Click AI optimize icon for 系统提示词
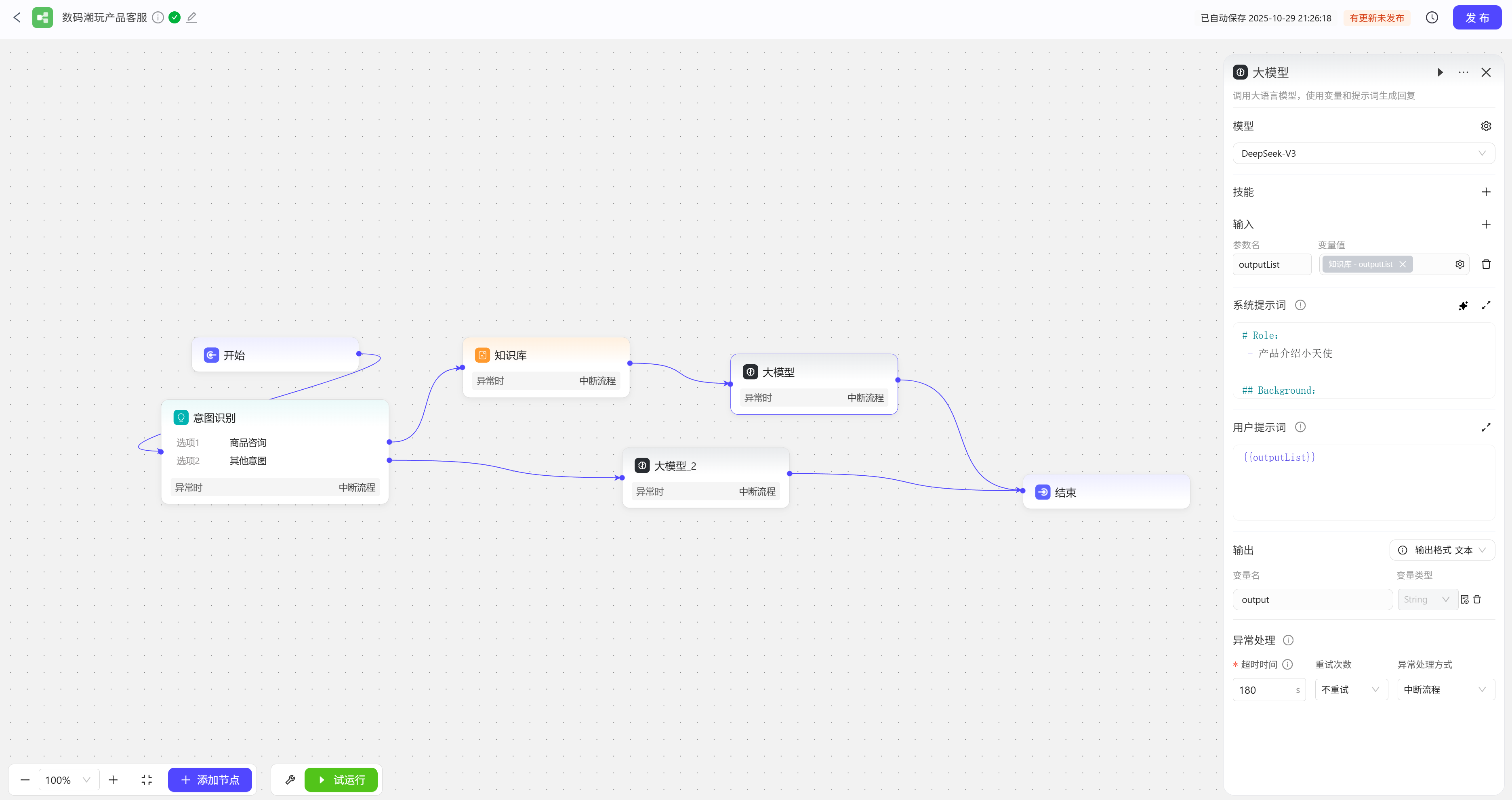This screenshot has height=800, width=1512. coord(1463,305)
